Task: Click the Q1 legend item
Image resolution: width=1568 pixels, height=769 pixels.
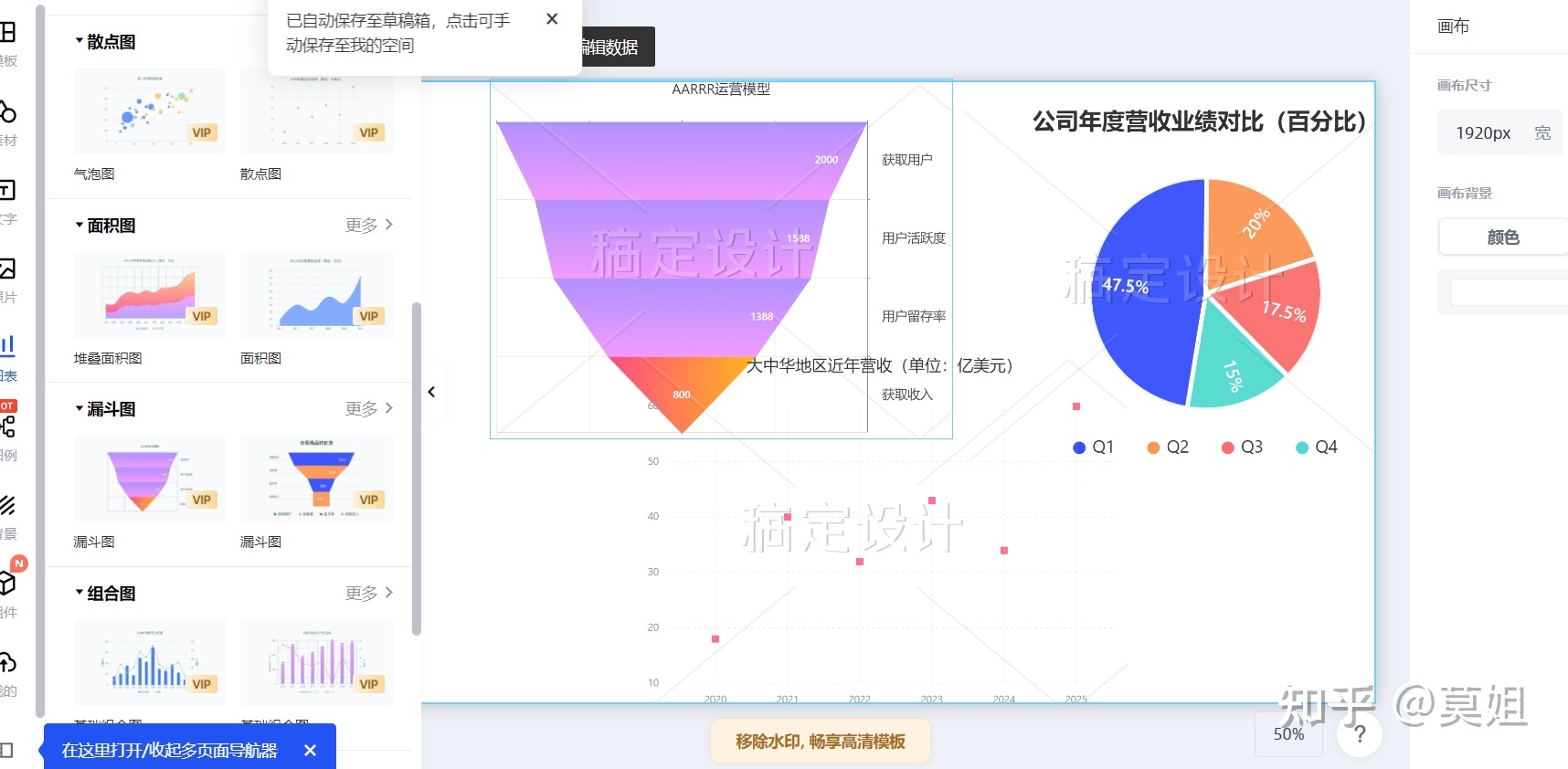Action: point(1093,447)
